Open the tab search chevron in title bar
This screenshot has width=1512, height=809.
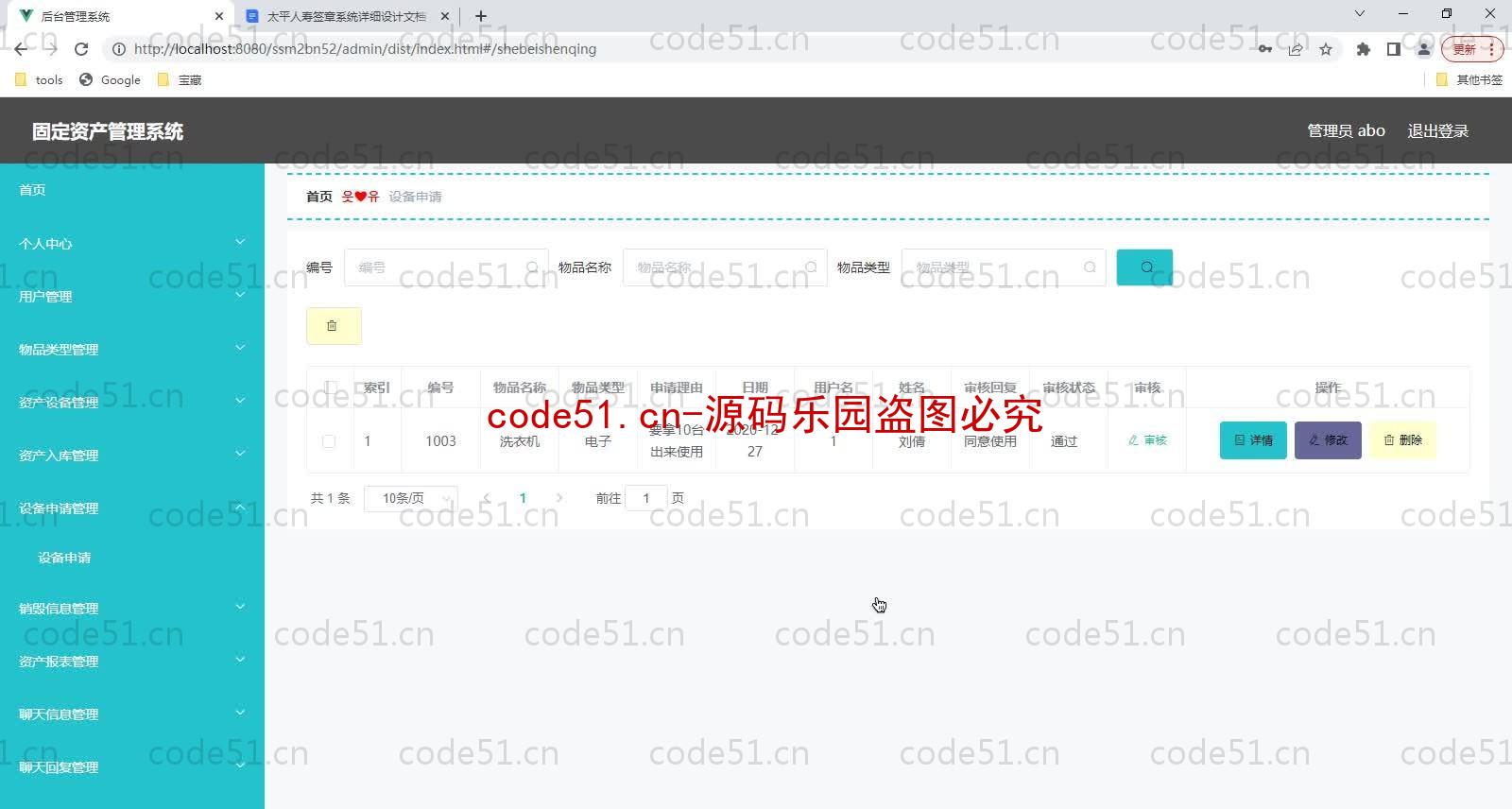click(x=1360, y=13)
